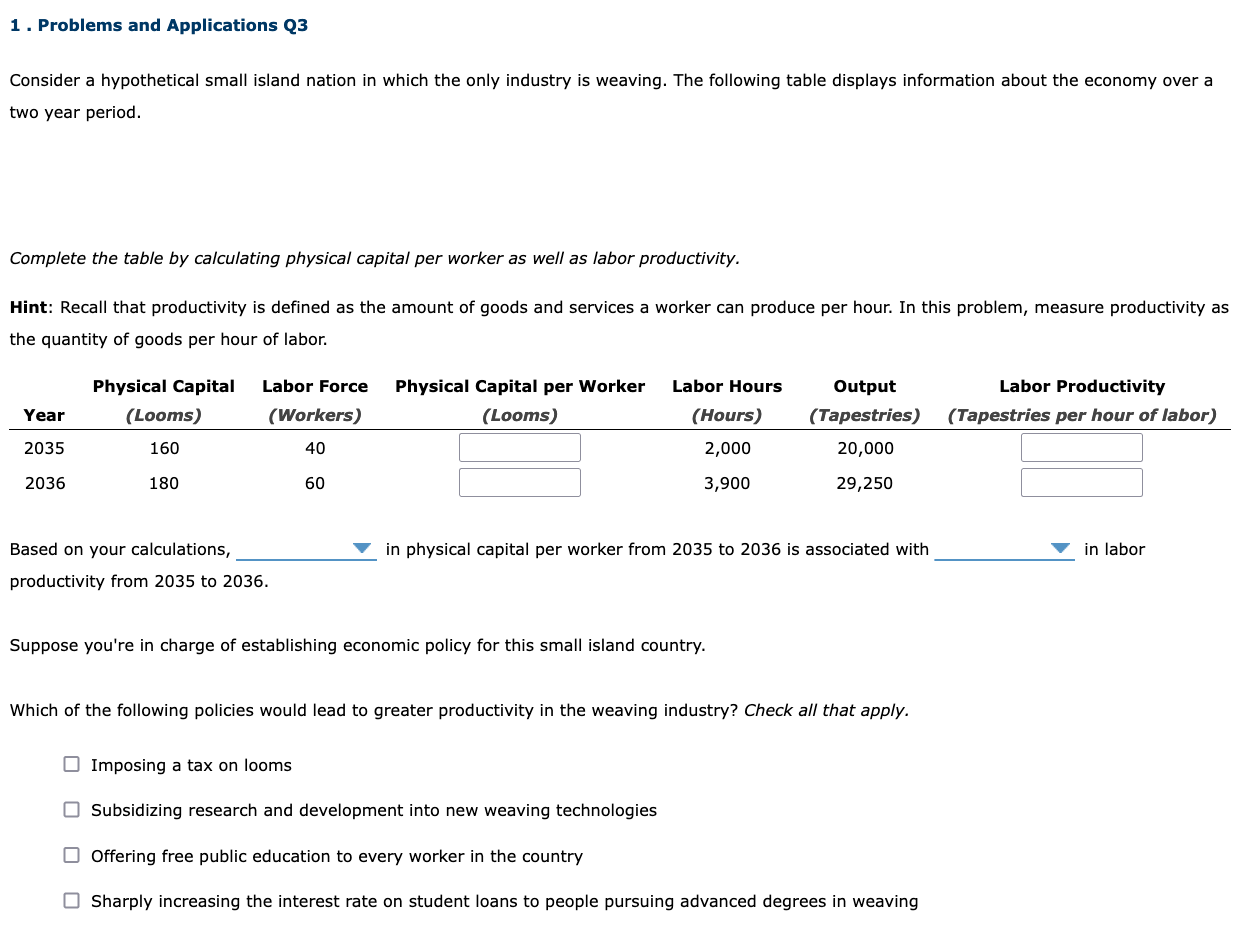Click the 2035 Physical Capital per Worker input box
The width and height of the screenshot is (1236, 942).
[x=519, y=447]
